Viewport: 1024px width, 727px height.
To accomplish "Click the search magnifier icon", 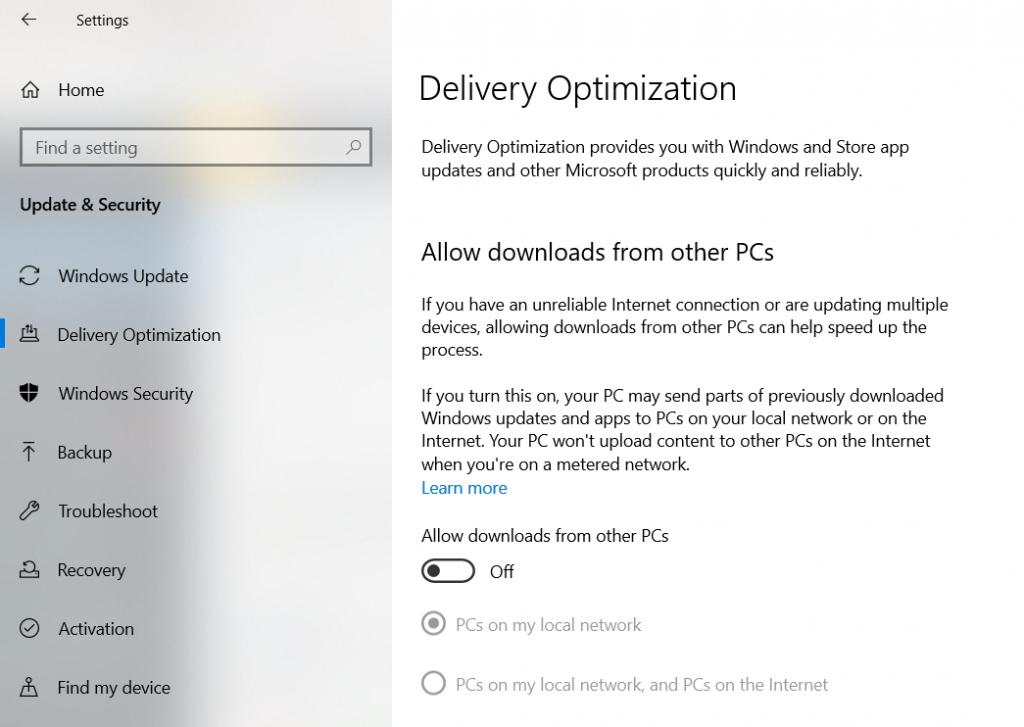I will pyautogui.click(x=353, y=147).
